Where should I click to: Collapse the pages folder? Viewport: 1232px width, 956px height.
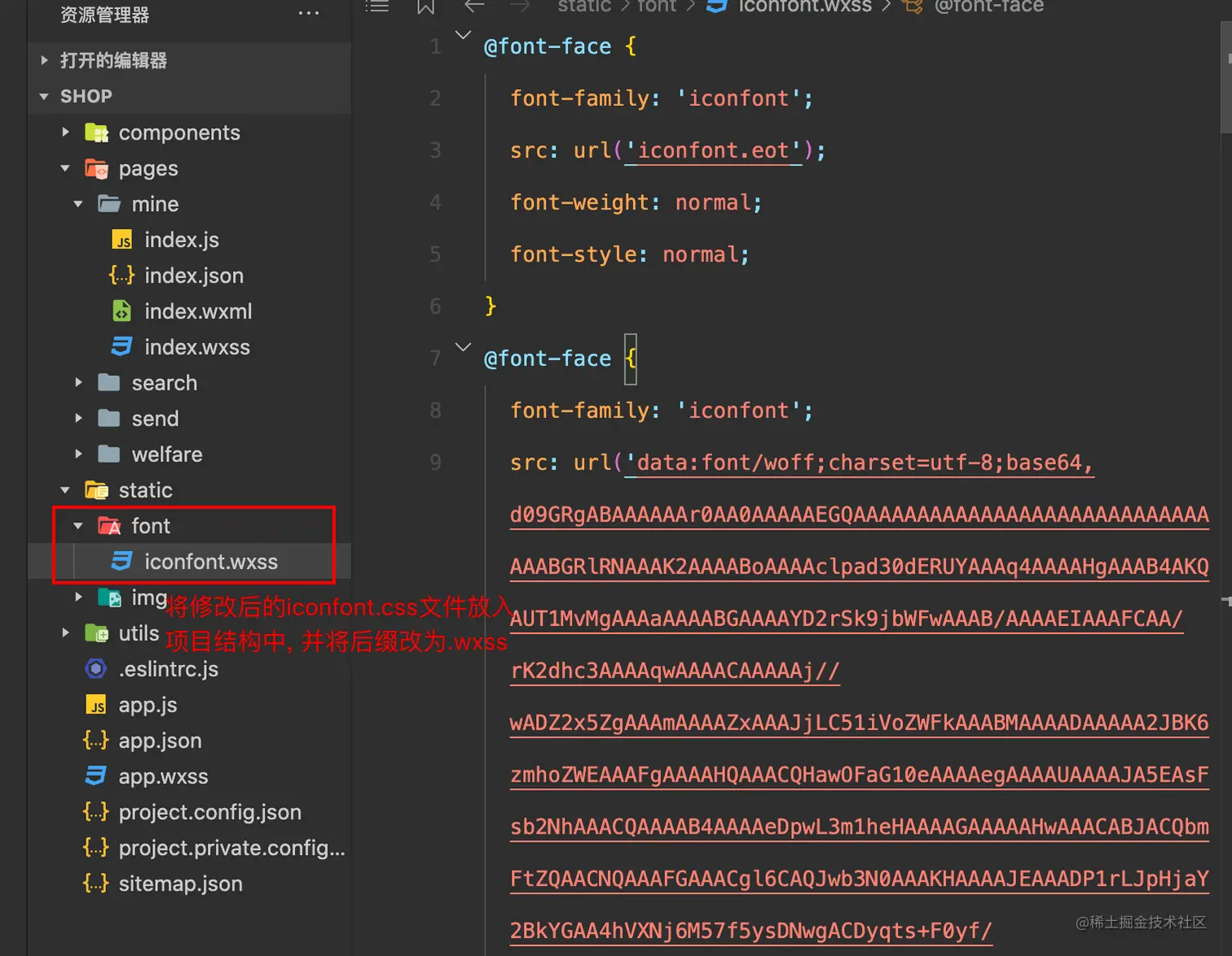(65, 169)
